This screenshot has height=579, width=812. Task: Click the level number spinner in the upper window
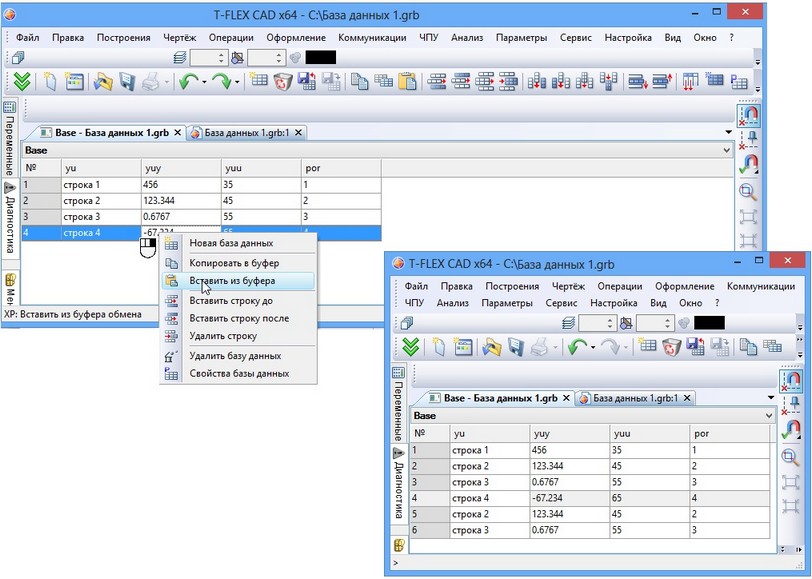point(266,57)
